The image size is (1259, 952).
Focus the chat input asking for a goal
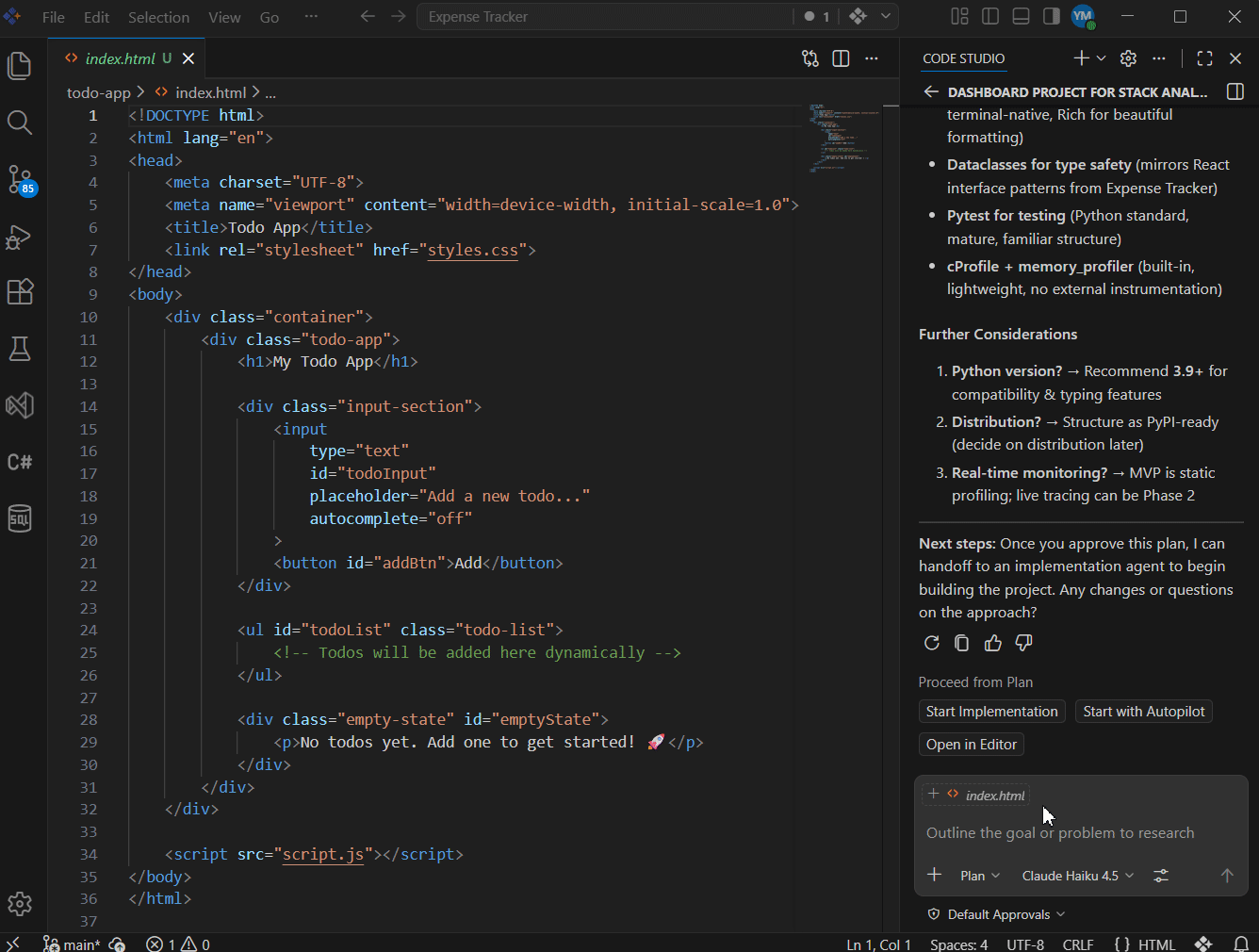click(1081, 833)
